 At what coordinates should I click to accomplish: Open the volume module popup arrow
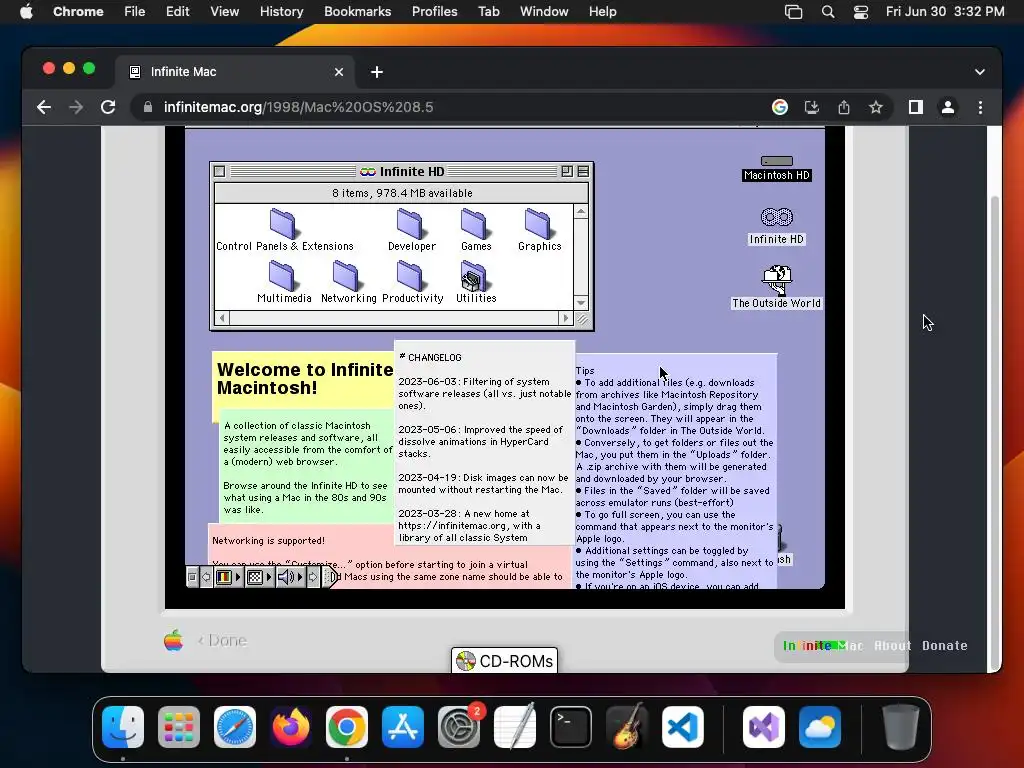pyautogui.click(x=300, y=577)
